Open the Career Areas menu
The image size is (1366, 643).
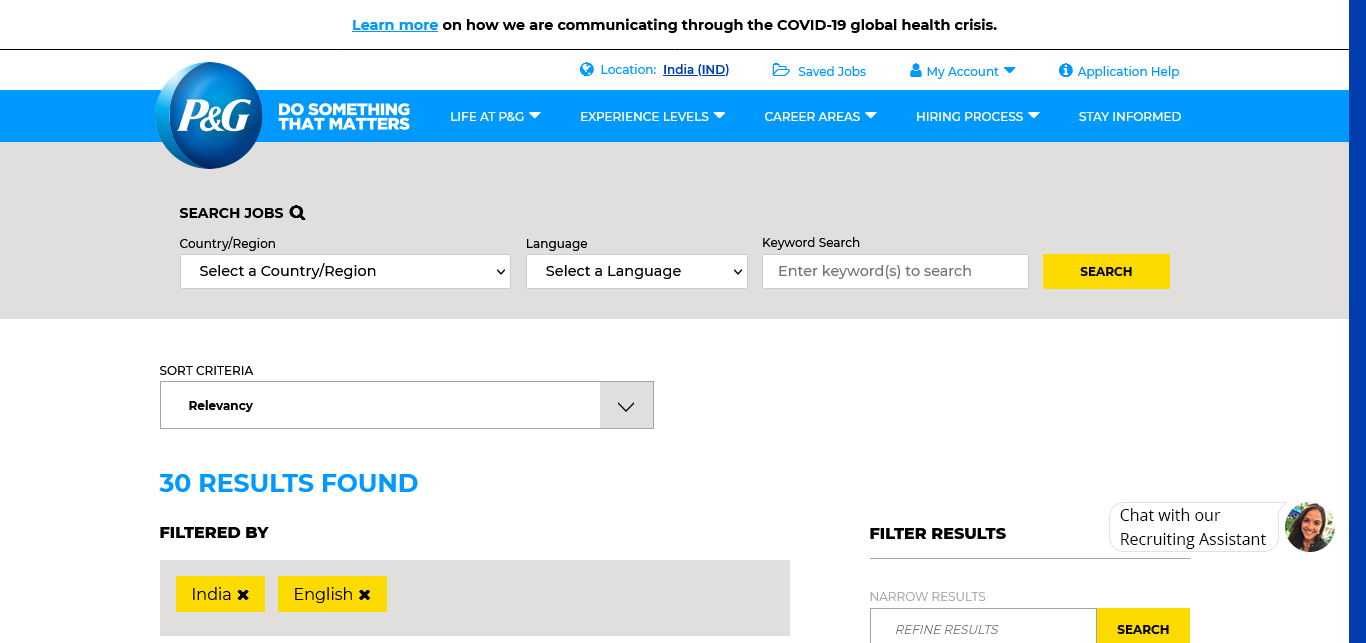pyautogui.click(x=820, y=116)
